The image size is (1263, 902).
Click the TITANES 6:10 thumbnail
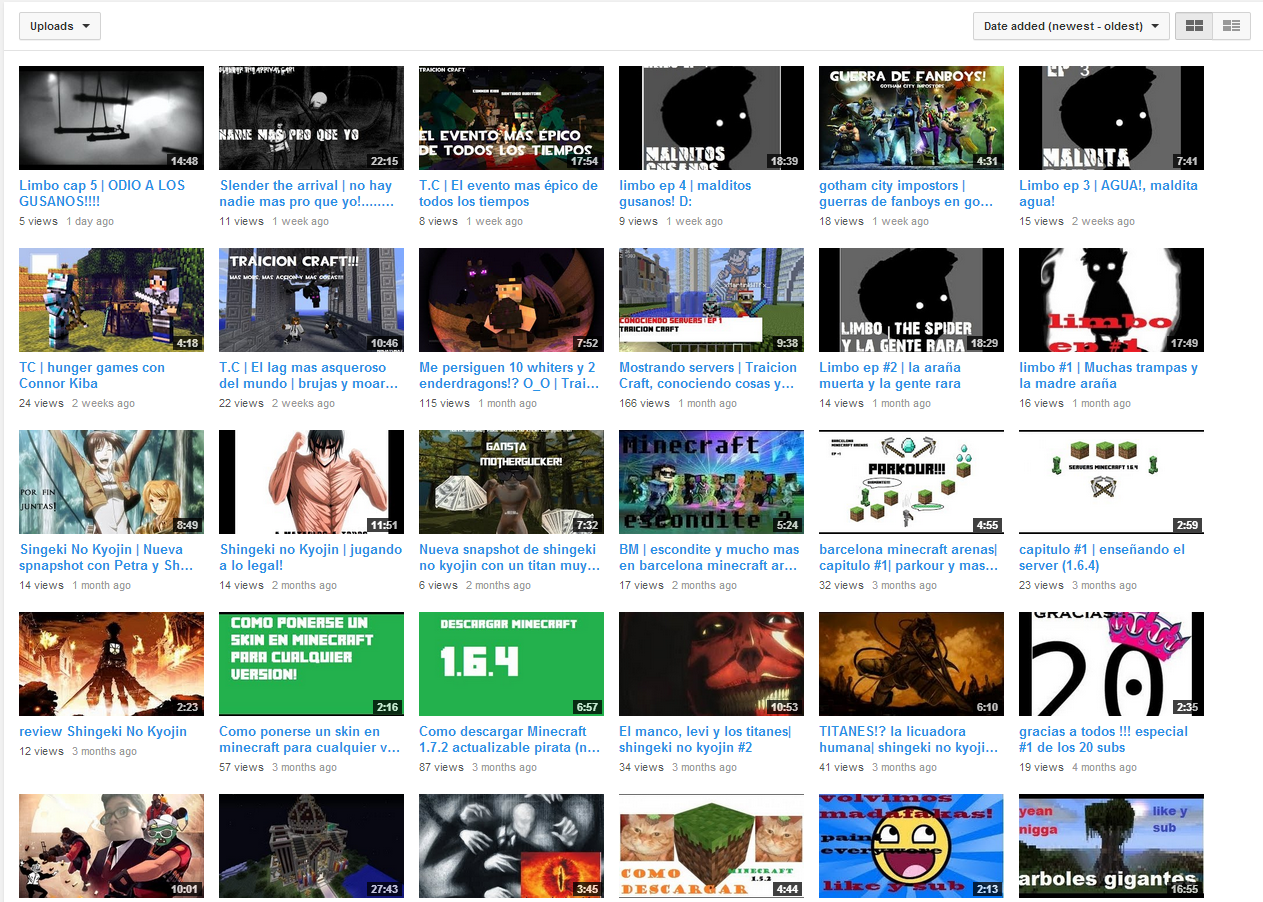pos(911,664)
